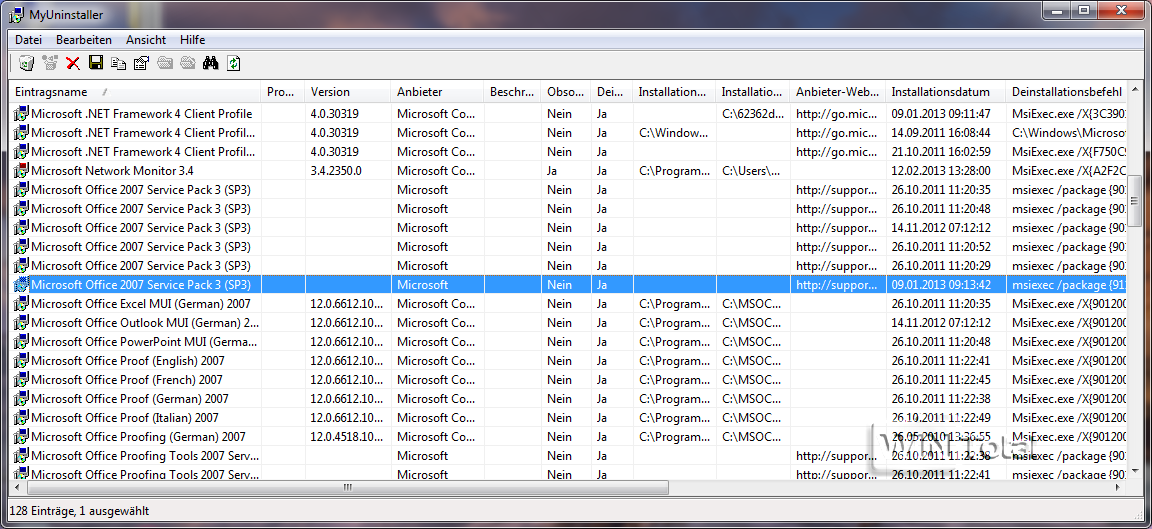Open the Ansicht menu
The image size is (1152, 529).
tap(145, 40)
